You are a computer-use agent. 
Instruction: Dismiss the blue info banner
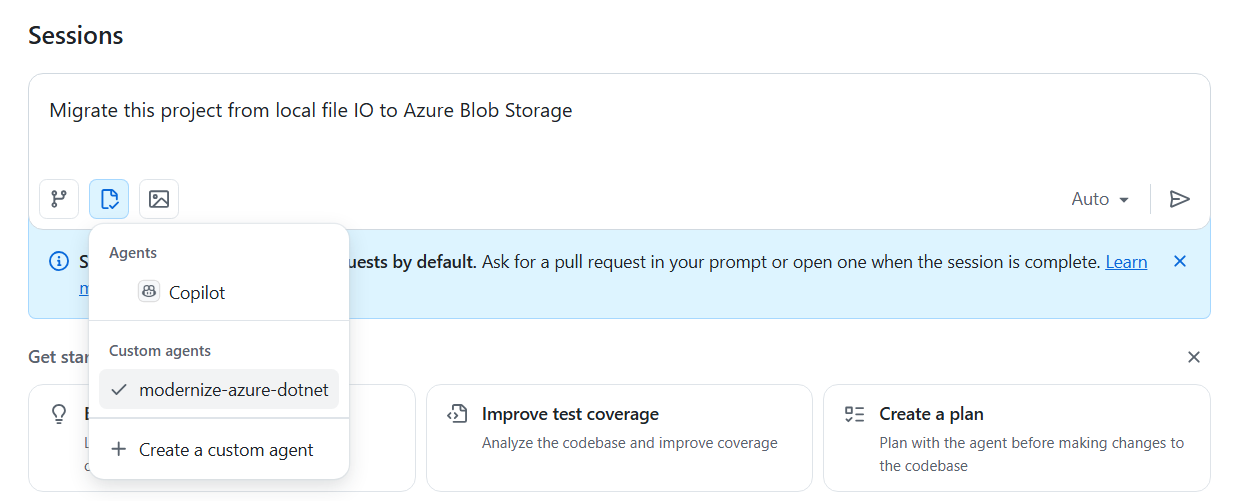coord(1180,262)
